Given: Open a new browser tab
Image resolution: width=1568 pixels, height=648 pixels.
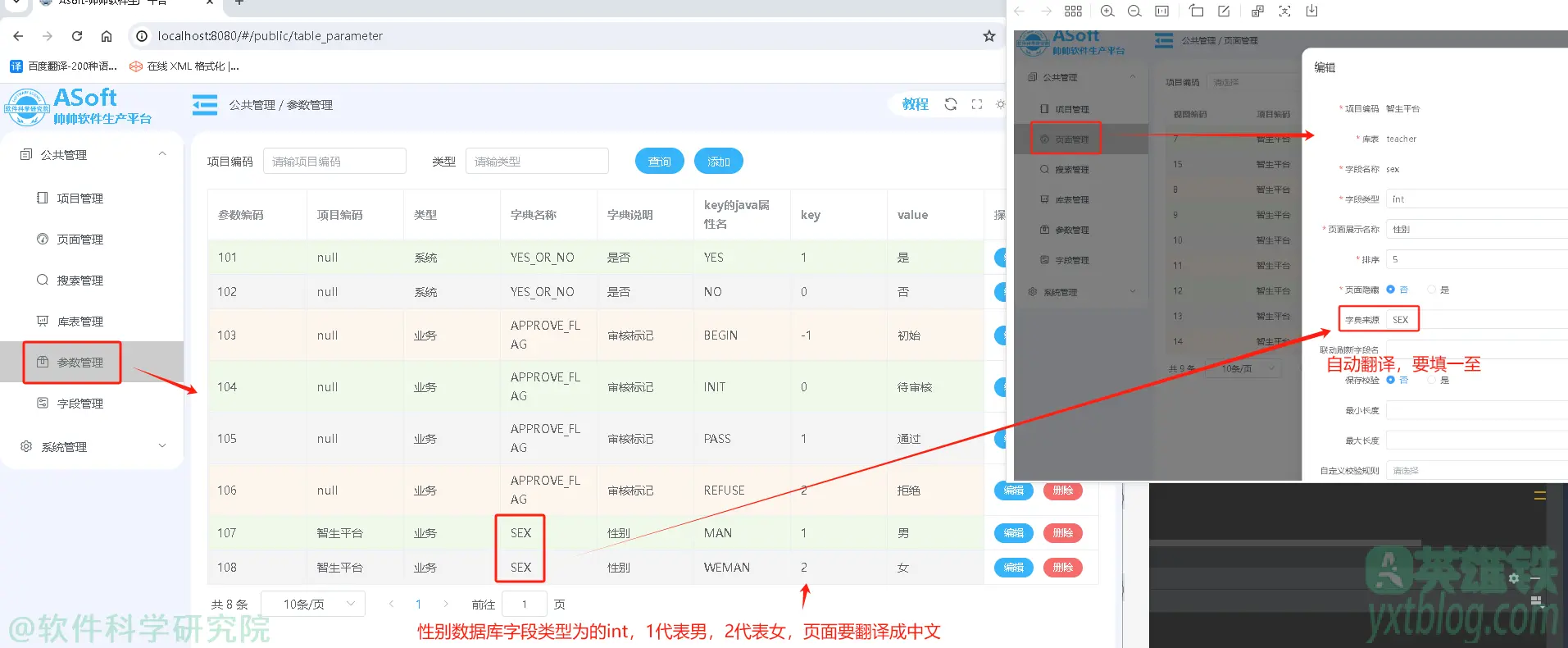Looking at the screenshot, I should (x=239, y=2).
